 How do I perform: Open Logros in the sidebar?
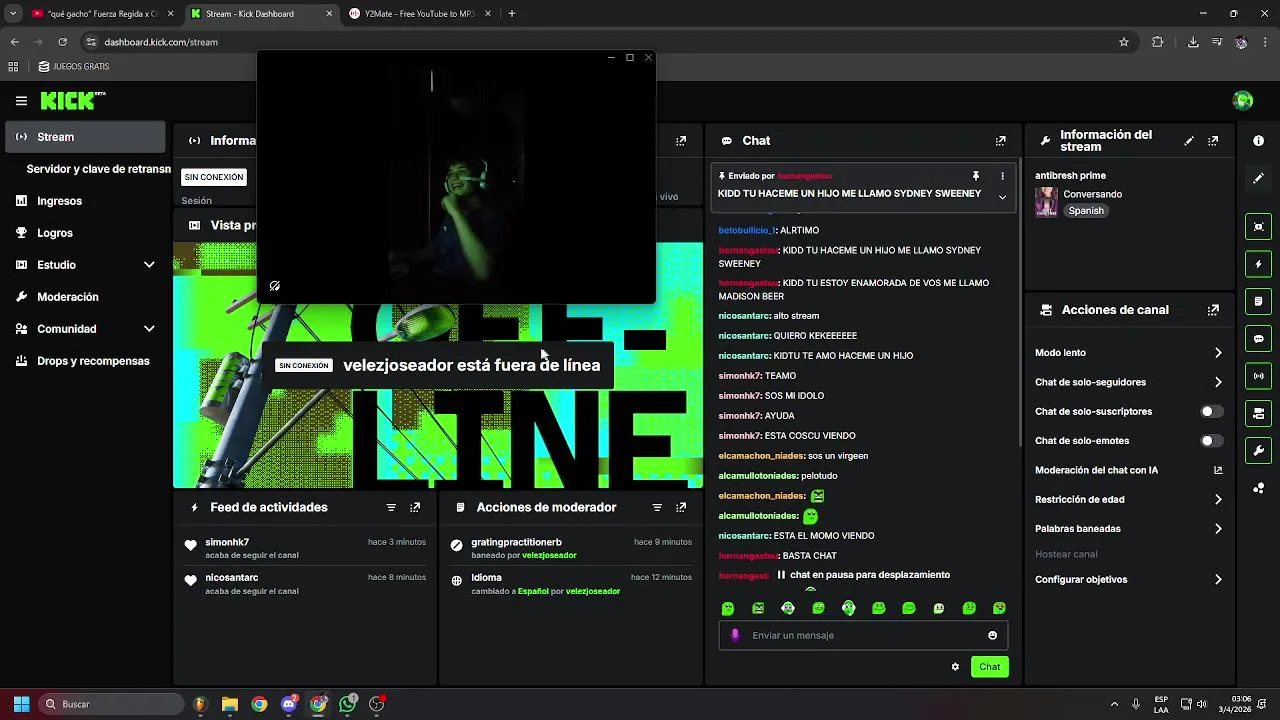[85, 233]
